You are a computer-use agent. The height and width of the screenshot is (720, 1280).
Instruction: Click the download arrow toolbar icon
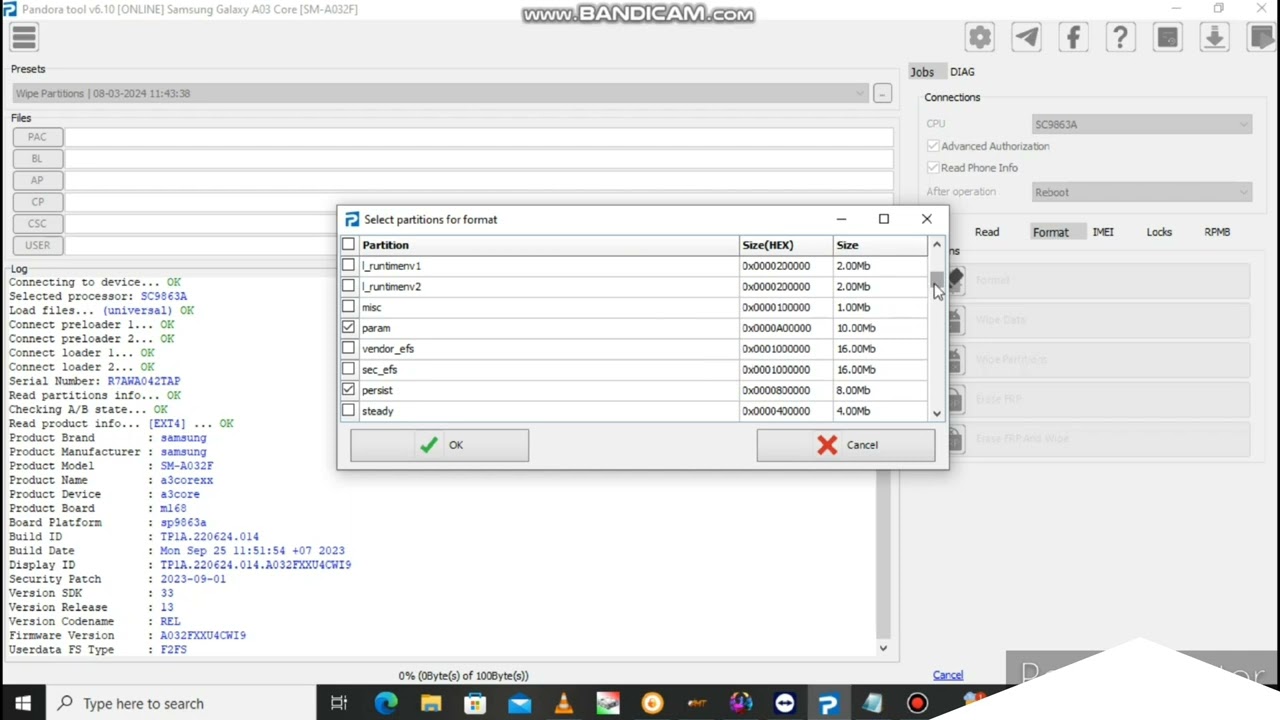coord(1214,38)
